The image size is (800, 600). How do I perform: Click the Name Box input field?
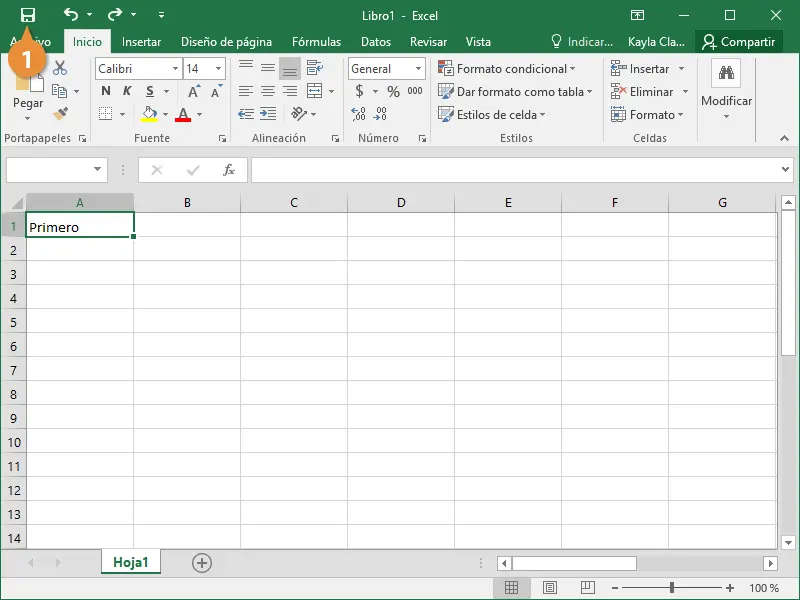coord(48,170)
